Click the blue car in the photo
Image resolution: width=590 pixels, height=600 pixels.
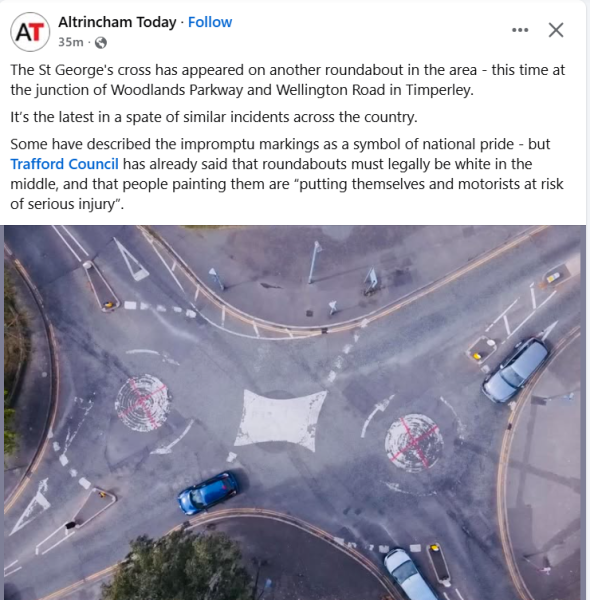pos(208,492)
